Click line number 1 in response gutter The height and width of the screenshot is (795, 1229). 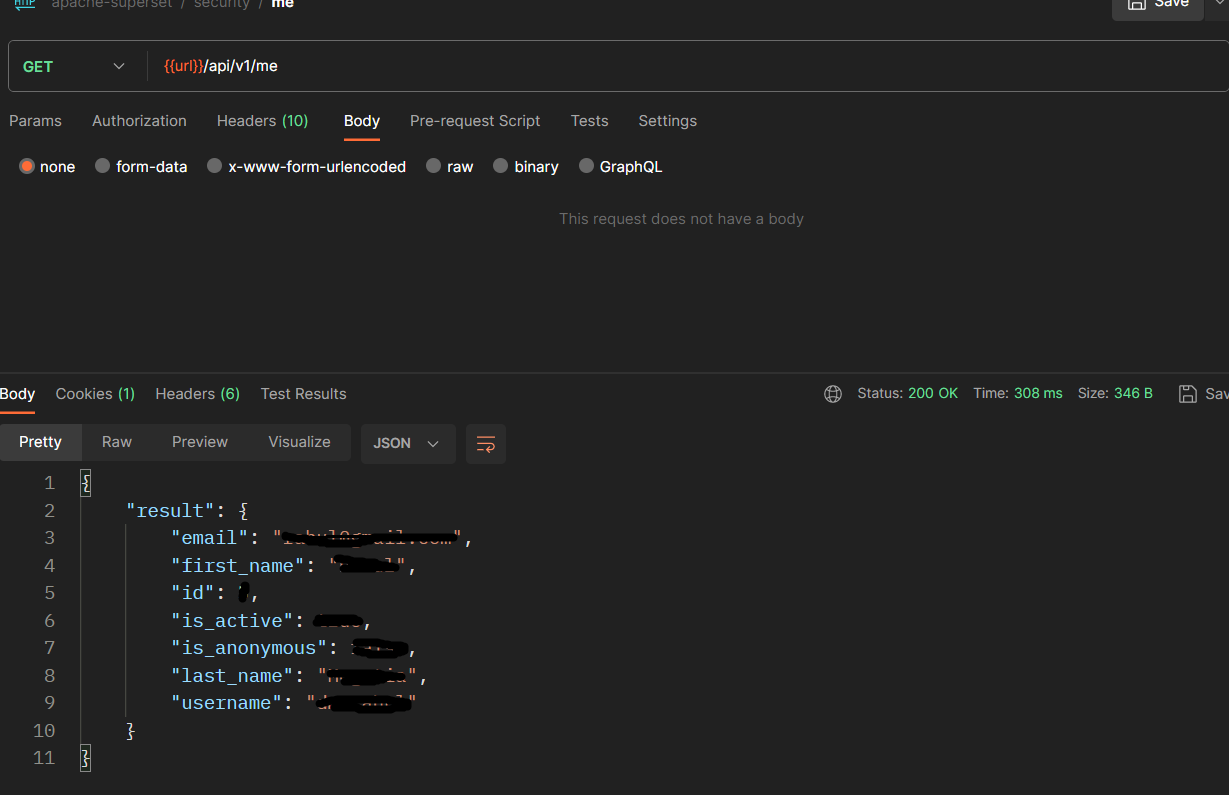point(49,483)
